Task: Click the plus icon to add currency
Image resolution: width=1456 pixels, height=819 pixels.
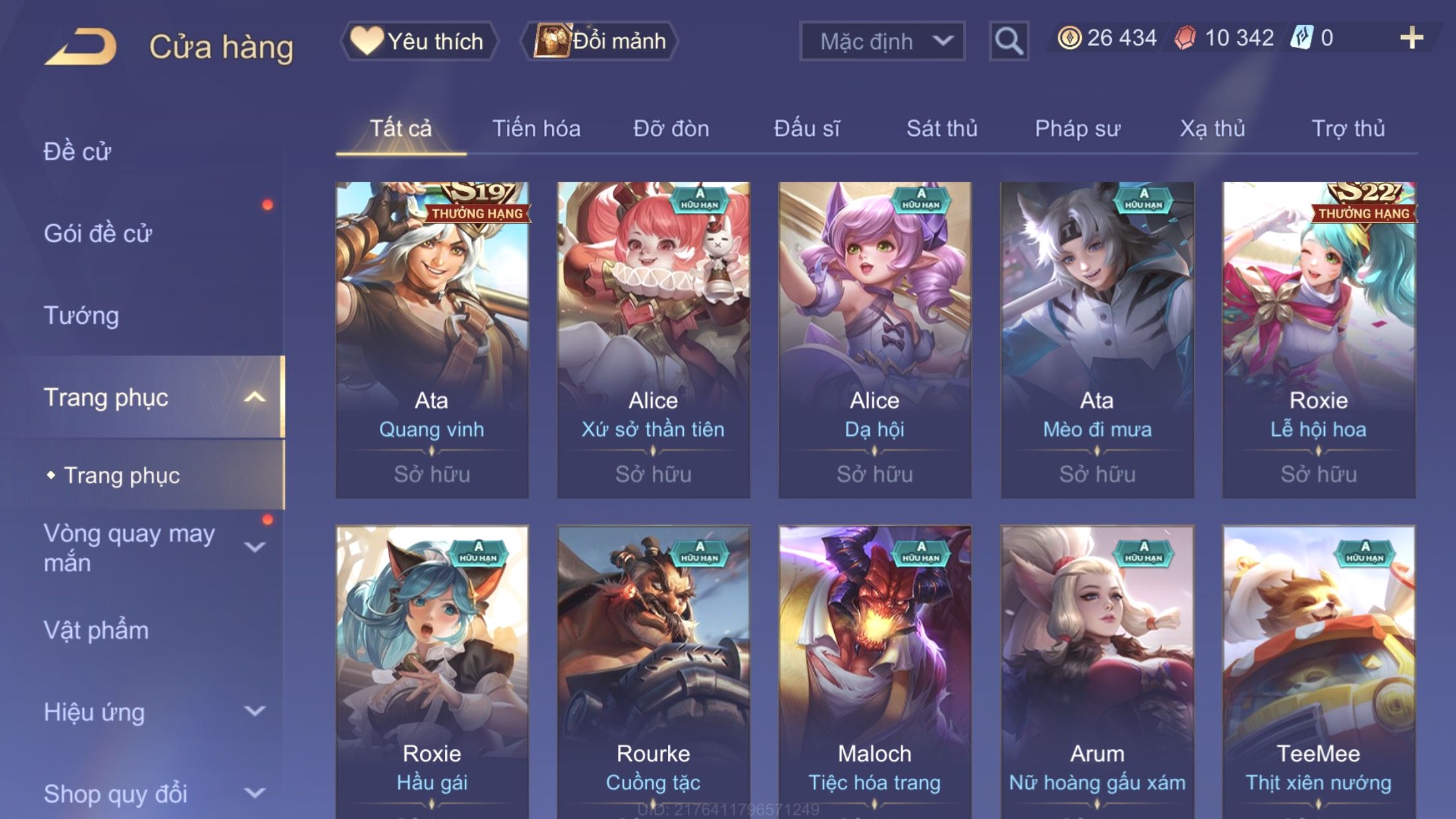Action: [1411, 38]
